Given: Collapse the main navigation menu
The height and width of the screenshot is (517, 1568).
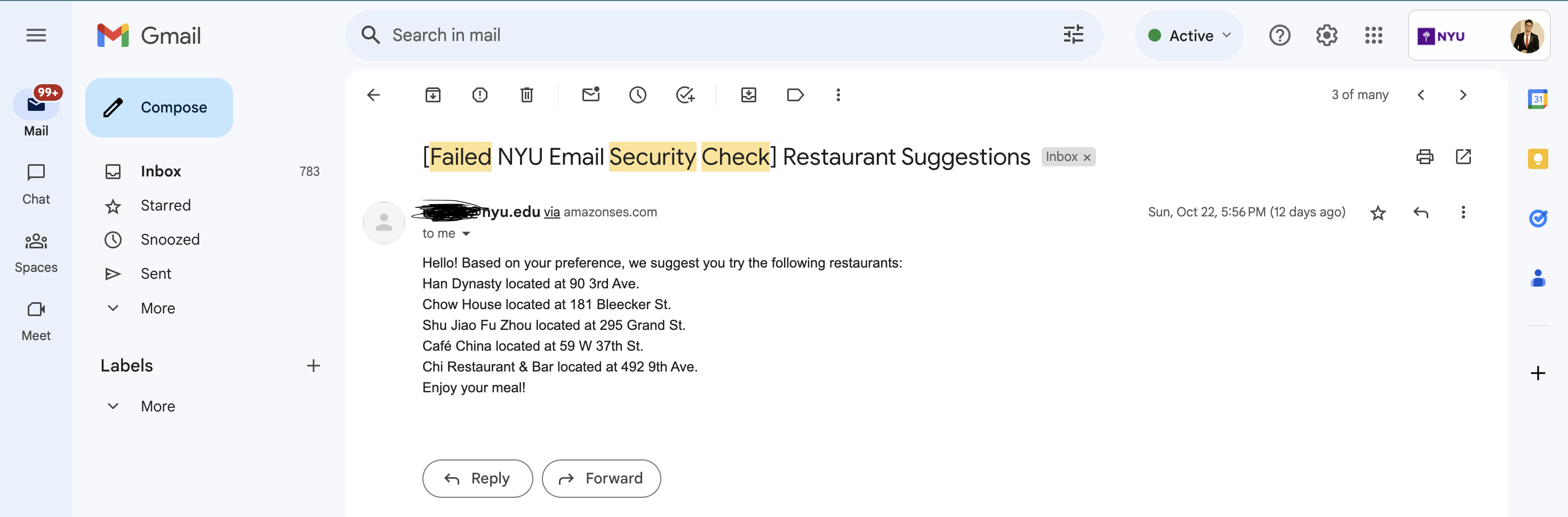Looking at the screenshot, I should 36,35.
